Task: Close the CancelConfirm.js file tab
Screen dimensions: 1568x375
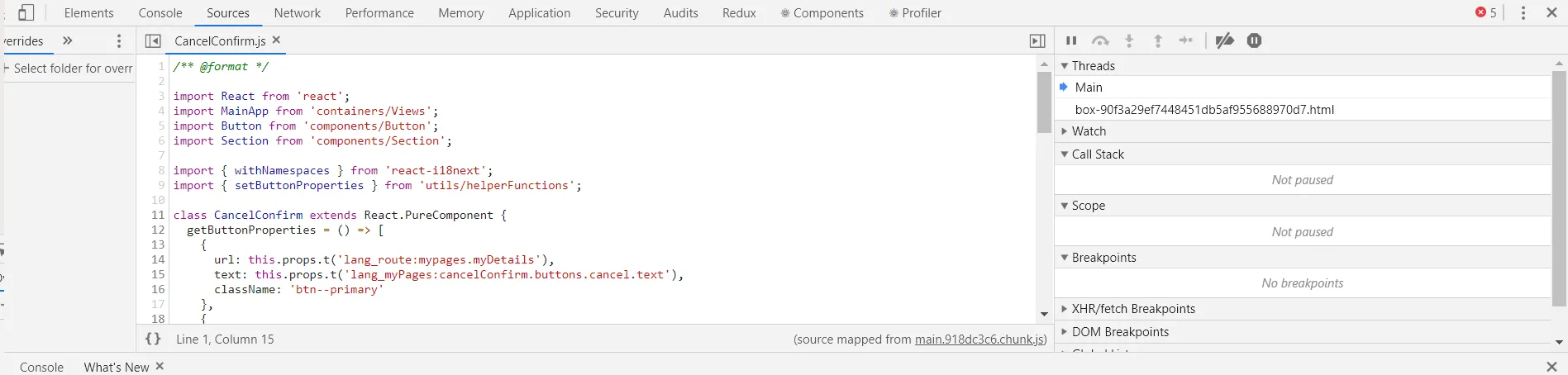Action: tap(276, 40)
